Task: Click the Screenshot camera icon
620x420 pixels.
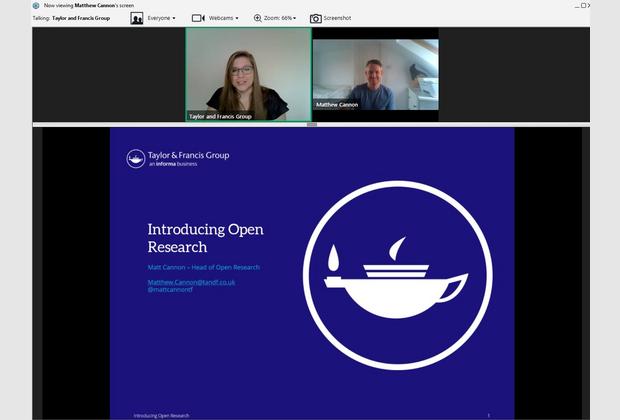Action: tap(316, 19)
